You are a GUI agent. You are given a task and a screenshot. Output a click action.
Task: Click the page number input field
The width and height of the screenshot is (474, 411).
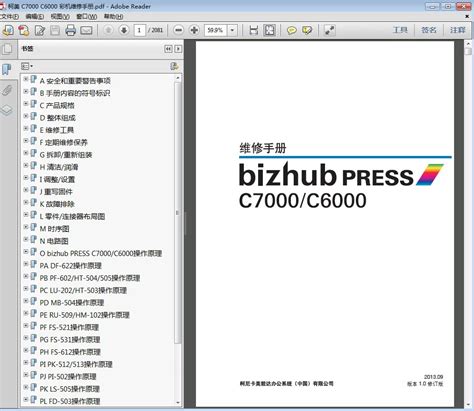(140, 30)
